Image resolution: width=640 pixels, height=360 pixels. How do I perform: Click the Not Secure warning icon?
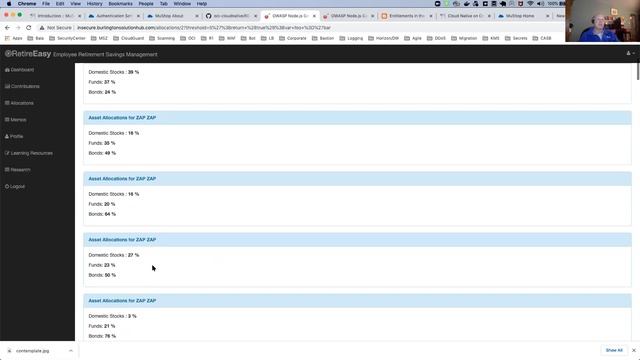coord(42,28)
